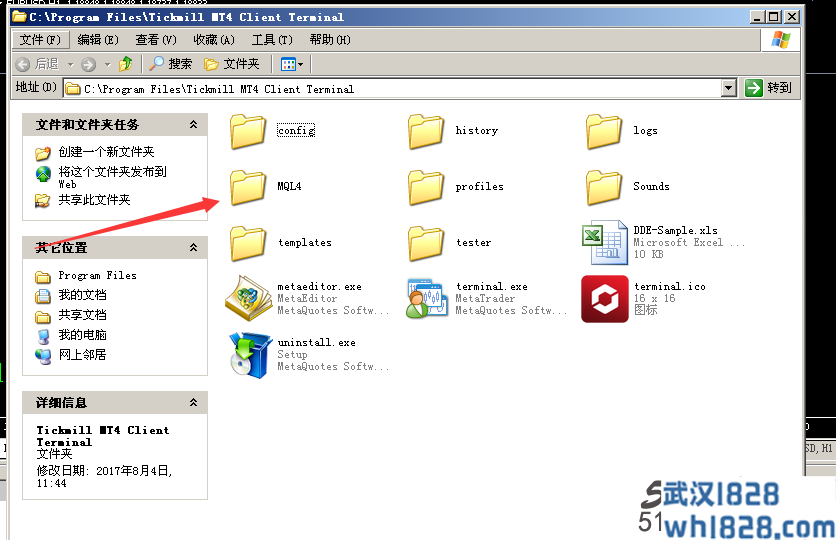This screenshot has height=540, width=836.
Task: Click the title bar folder icon
Action: [x=19, y=17]
